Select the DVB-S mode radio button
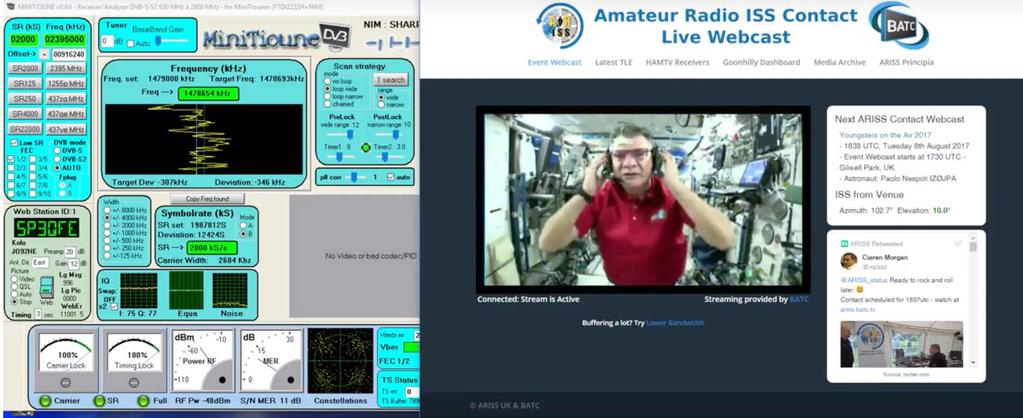 57,151
